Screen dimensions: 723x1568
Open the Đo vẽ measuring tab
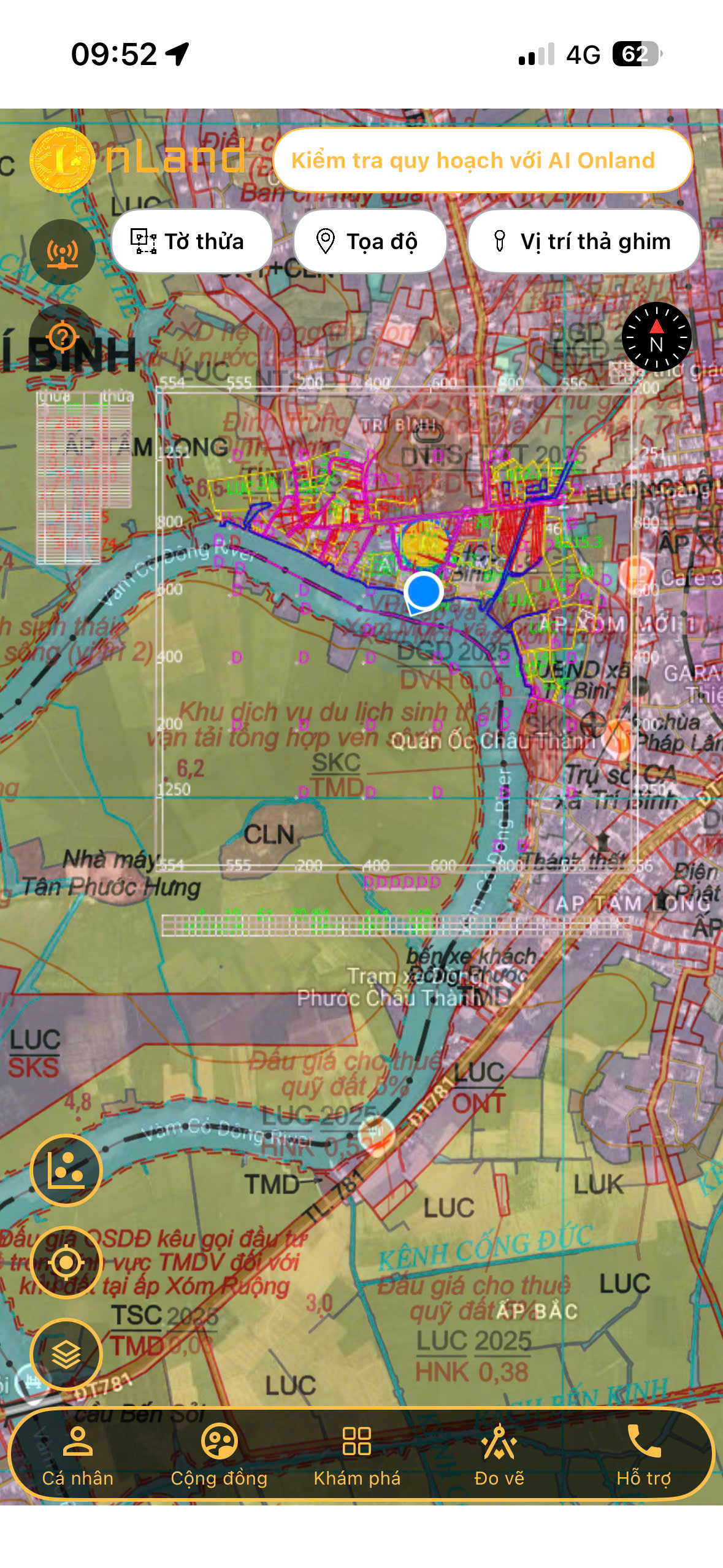coord(499,1455)
